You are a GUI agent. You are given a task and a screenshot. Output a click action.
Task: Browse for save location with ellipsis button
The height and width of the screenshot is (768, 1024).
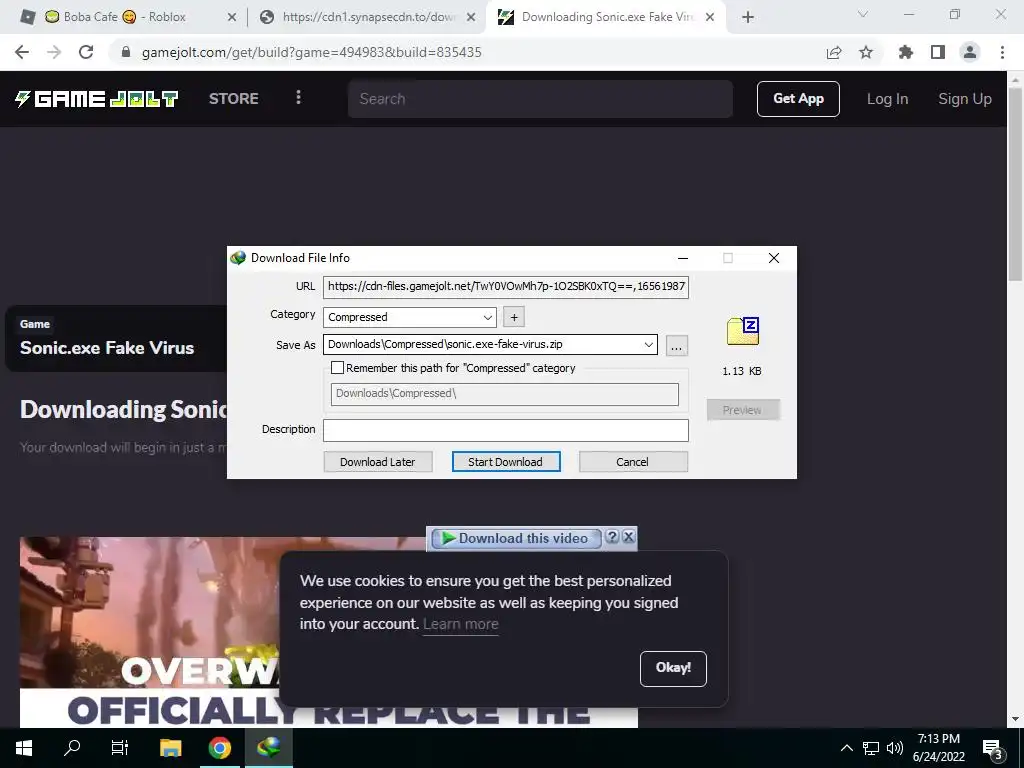677,345
